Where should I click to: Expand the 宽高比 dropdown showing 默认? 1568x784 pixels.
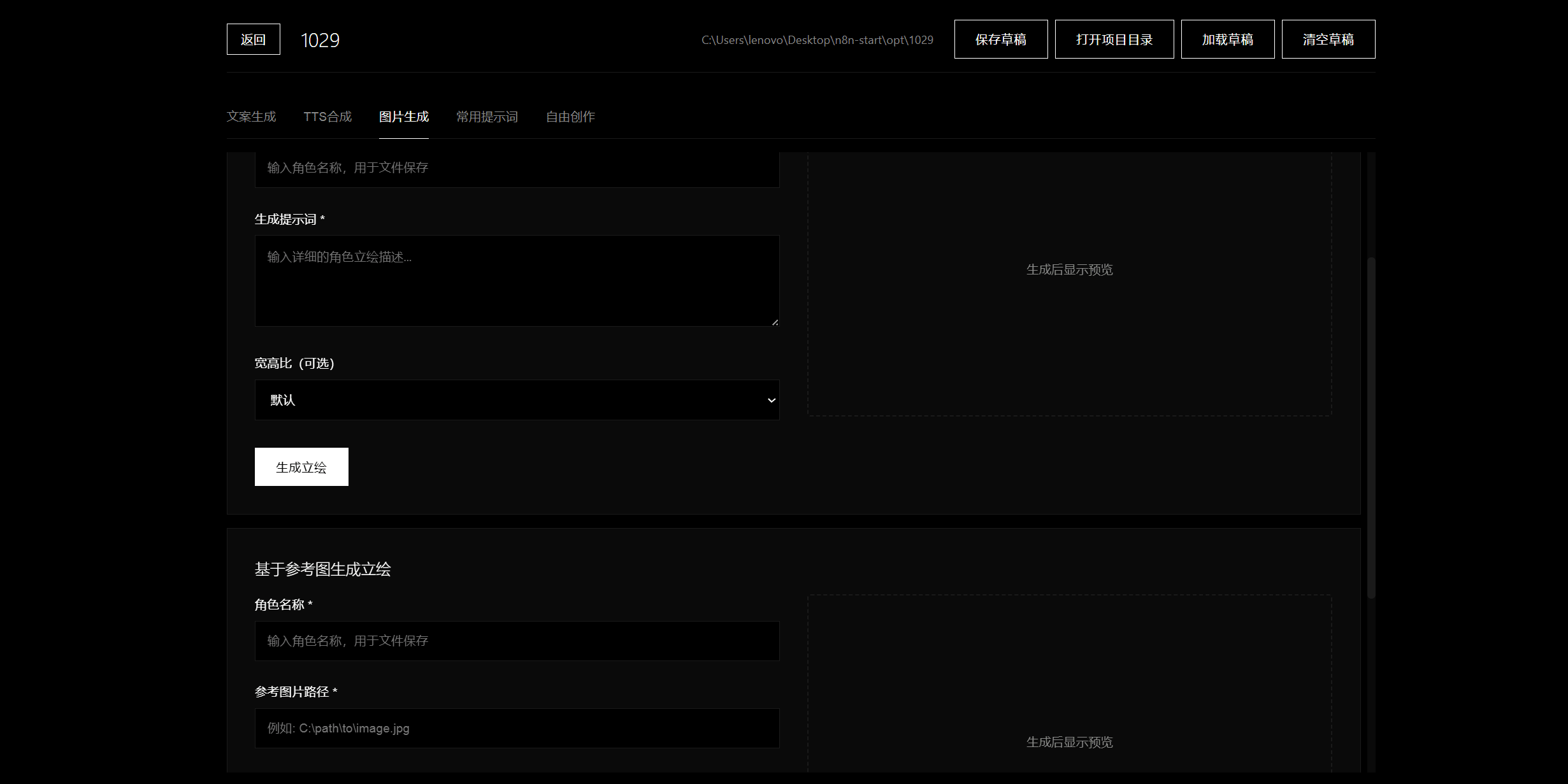pyautogui.click(x=517, y=400)
